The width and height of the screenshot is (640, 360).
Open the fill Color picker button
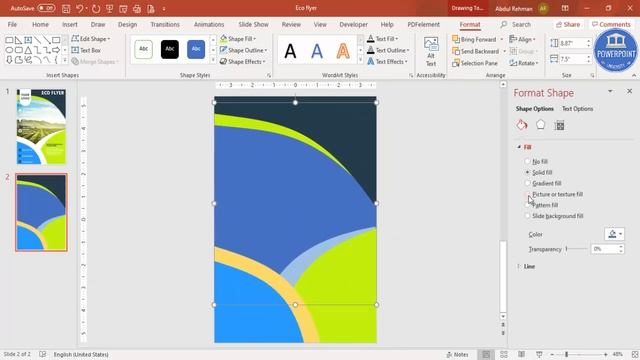coord(614,234)
